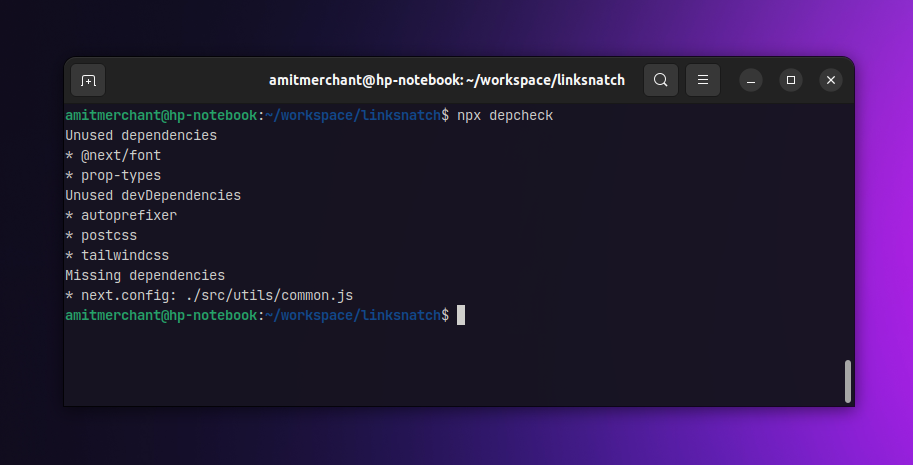Click the './src/utils/common.js' path
913x465 pixels.
(270, 296)
